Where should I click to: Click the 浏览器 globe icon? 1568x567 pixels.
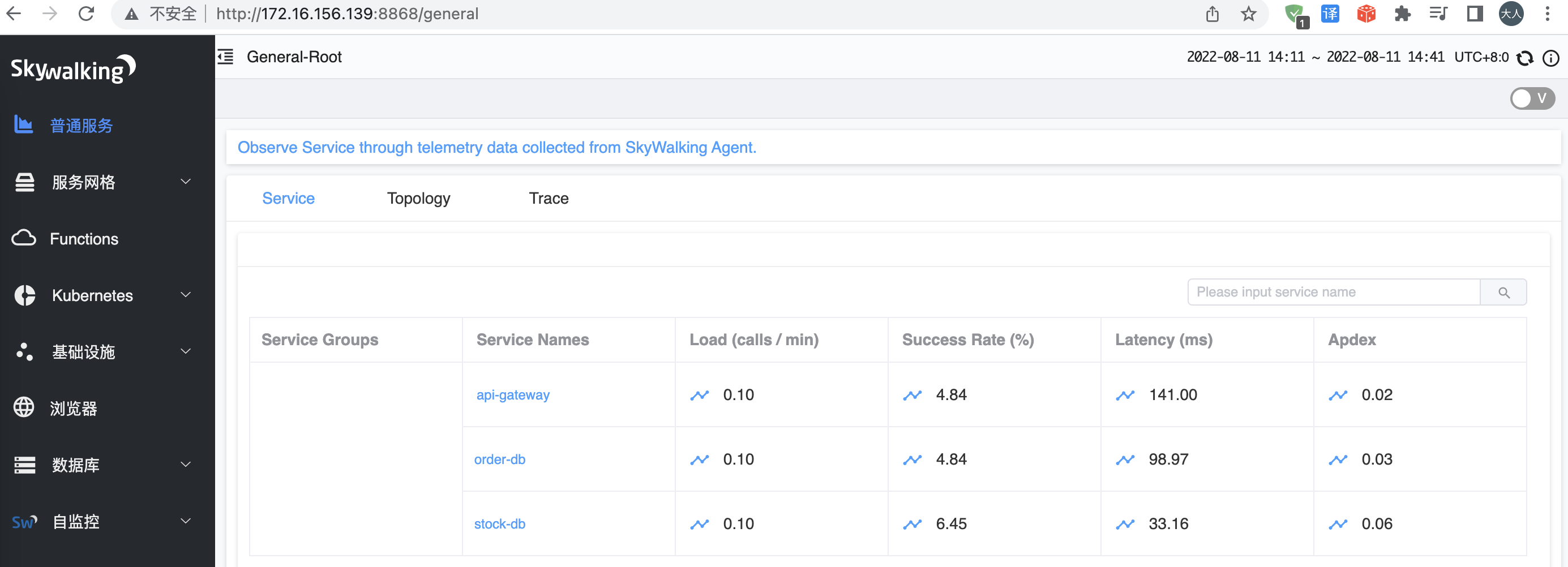(x=24, y=407)
